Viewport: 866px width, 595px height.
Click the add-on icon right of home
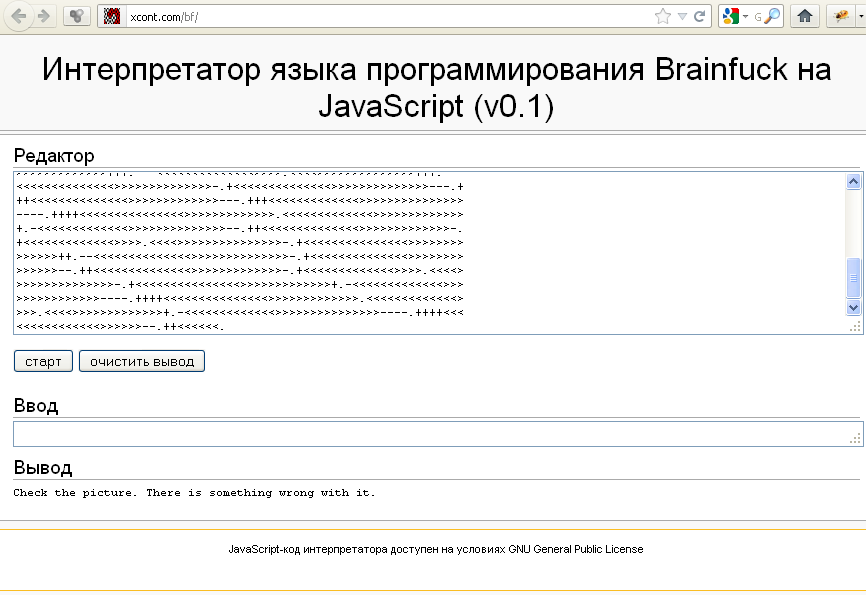[841, 16]
